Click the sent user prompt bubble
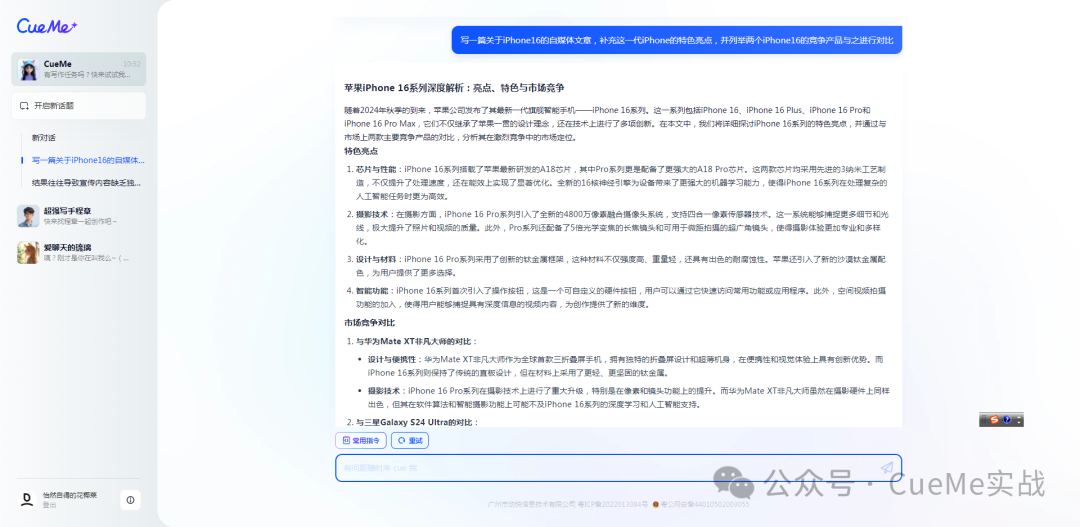This screenshot has height=527, width=1080. tap(676, 40)
